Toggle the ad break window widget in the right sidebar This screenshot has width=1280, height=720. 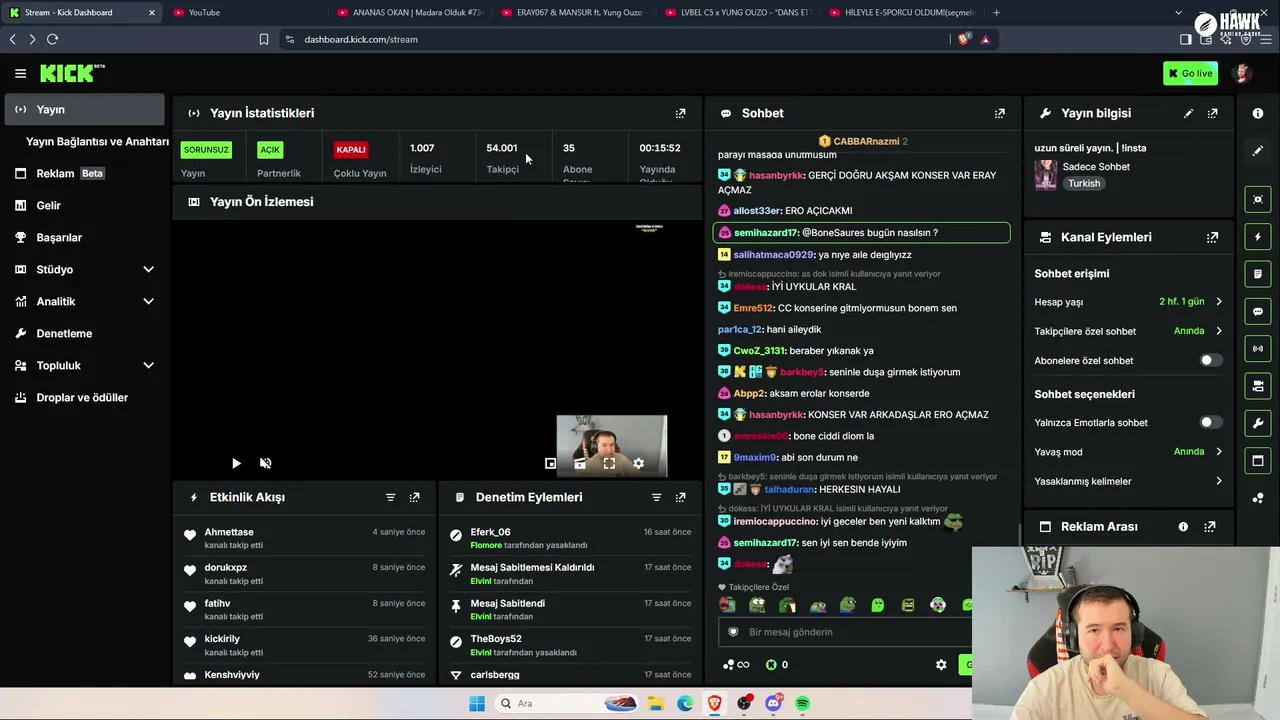1258,460
